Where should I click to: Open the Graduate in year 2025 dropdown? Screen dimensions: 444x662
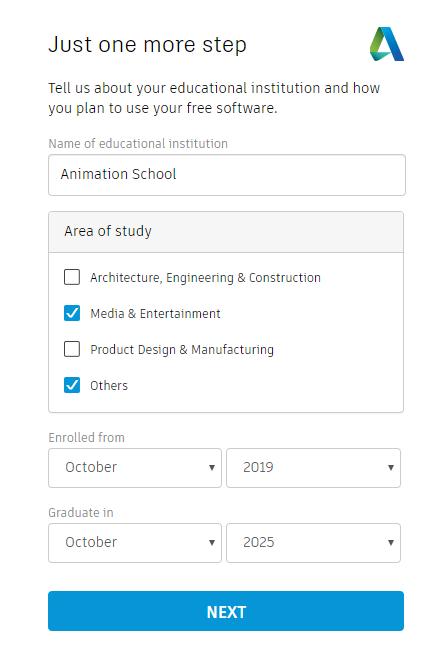[313, 543]
